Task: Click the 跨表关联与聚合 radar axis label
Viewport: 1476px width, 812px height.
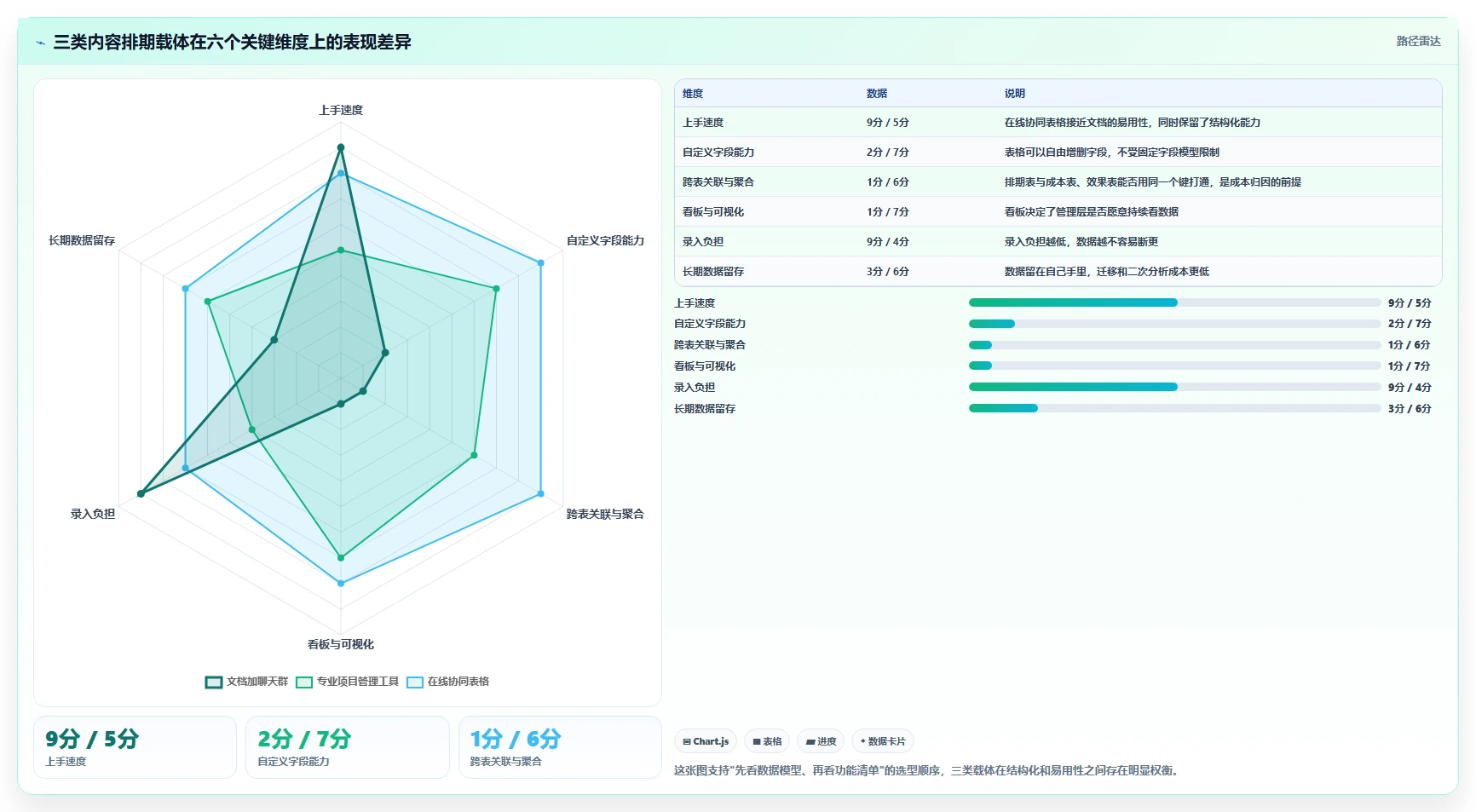Action: [x=605, y=515]
